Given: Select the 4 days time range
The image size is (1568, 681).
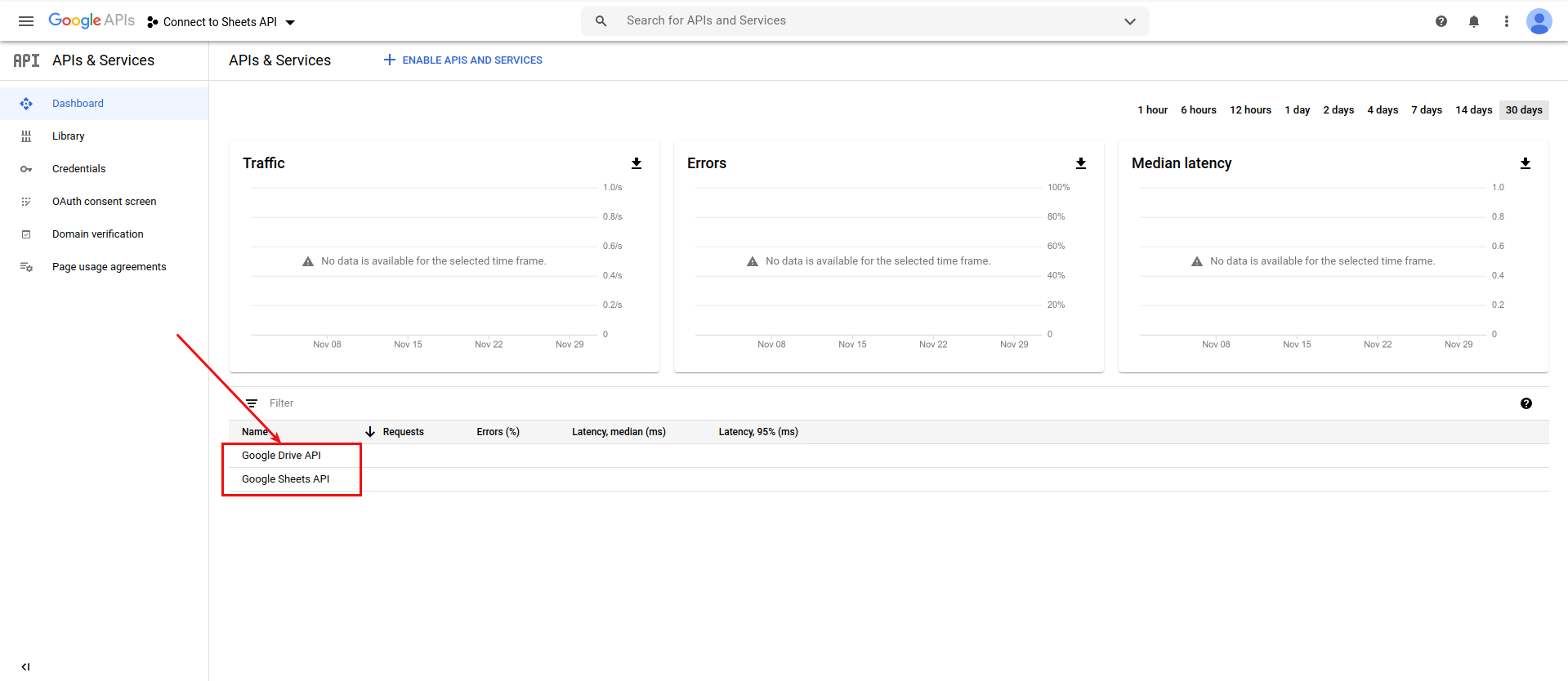Looking at the screenshot, I should [x=1383, y=110].
